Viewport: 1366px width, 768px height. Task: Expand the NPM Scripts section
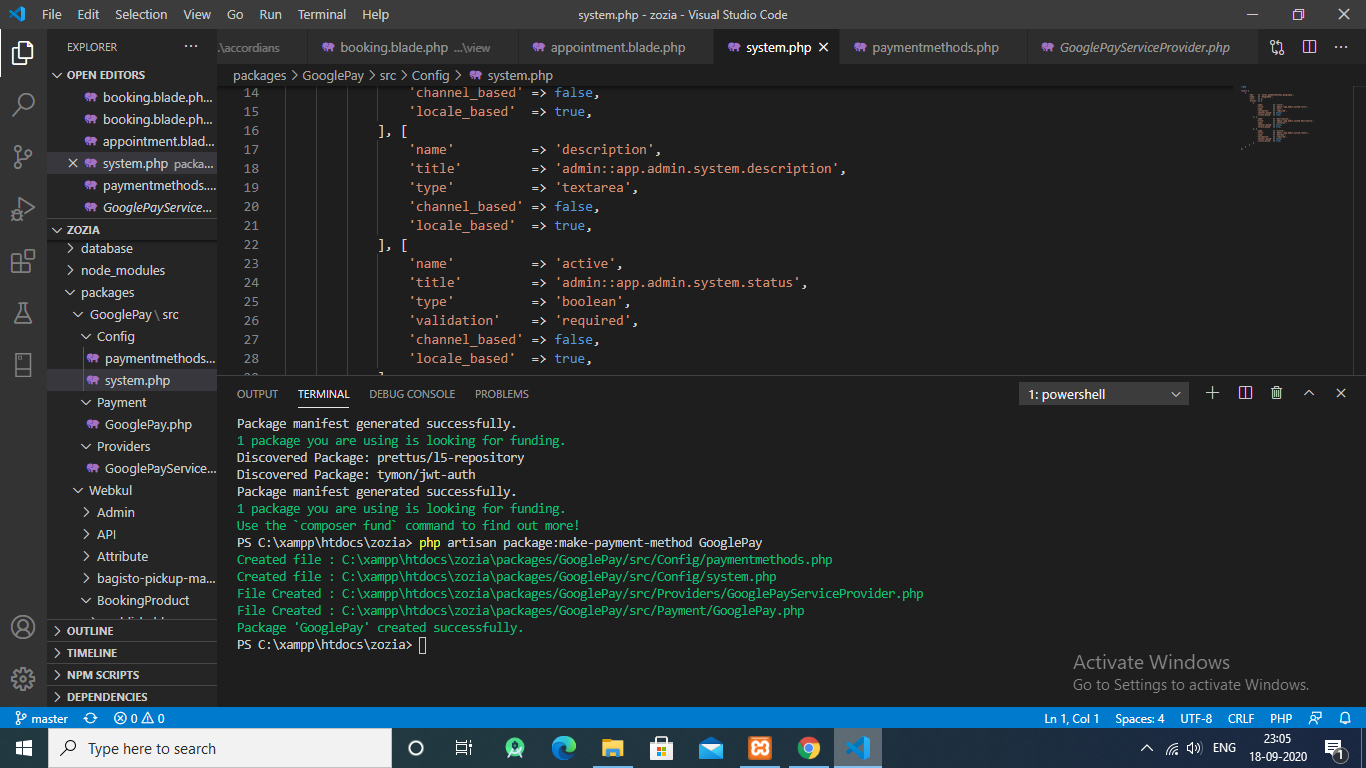132,675
